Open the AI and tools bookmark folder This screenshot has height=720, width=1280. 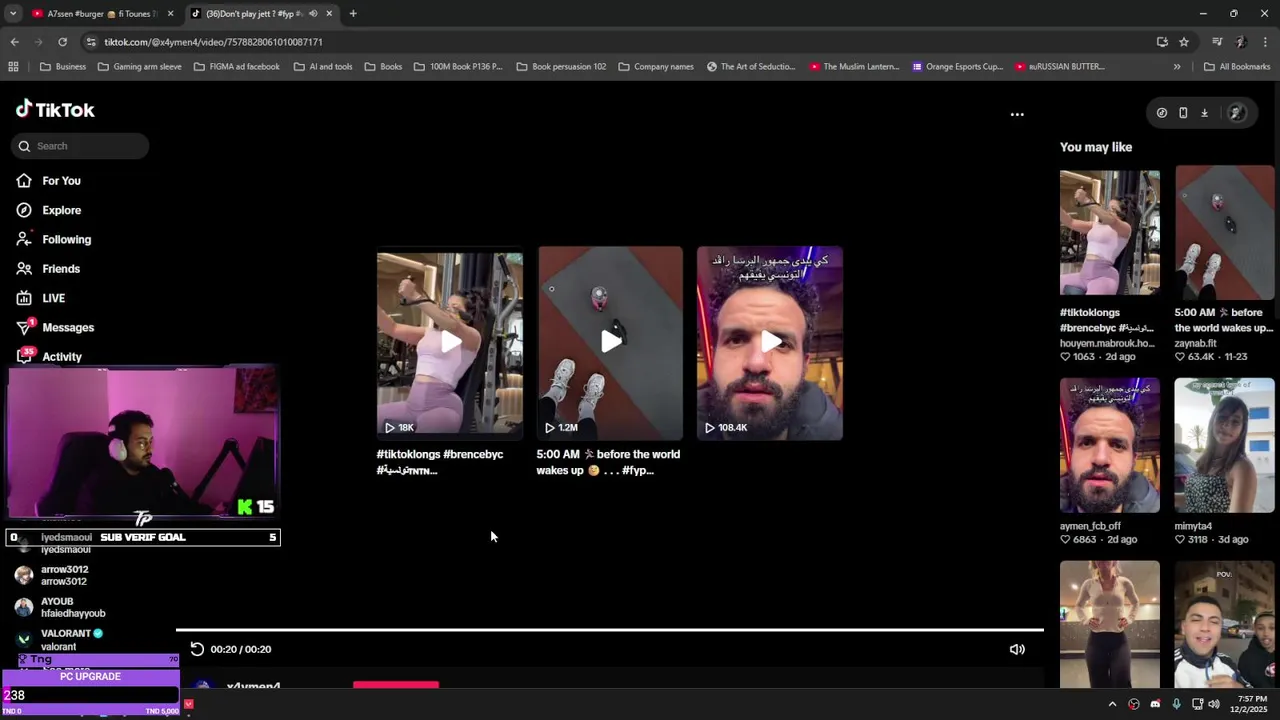point(322,67)
